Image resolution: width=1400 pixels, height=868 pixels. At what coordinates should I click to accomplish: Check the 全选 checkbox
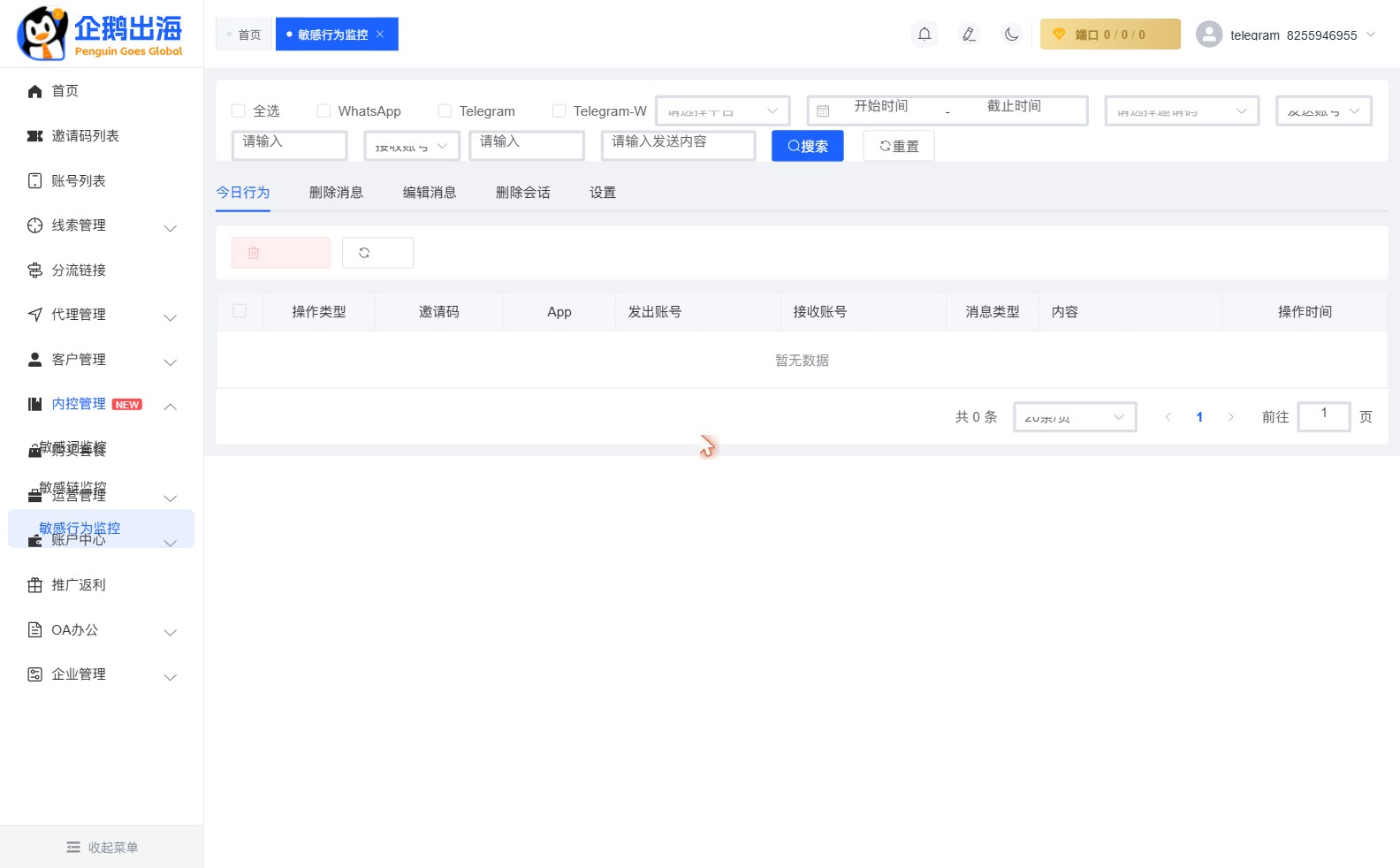(238, 110)
